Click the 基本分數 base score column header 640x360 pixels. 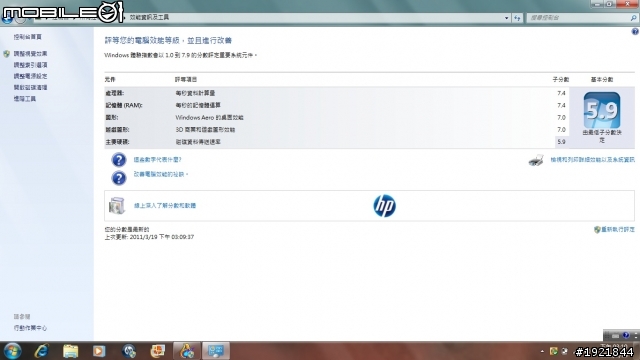click(602, 80)
